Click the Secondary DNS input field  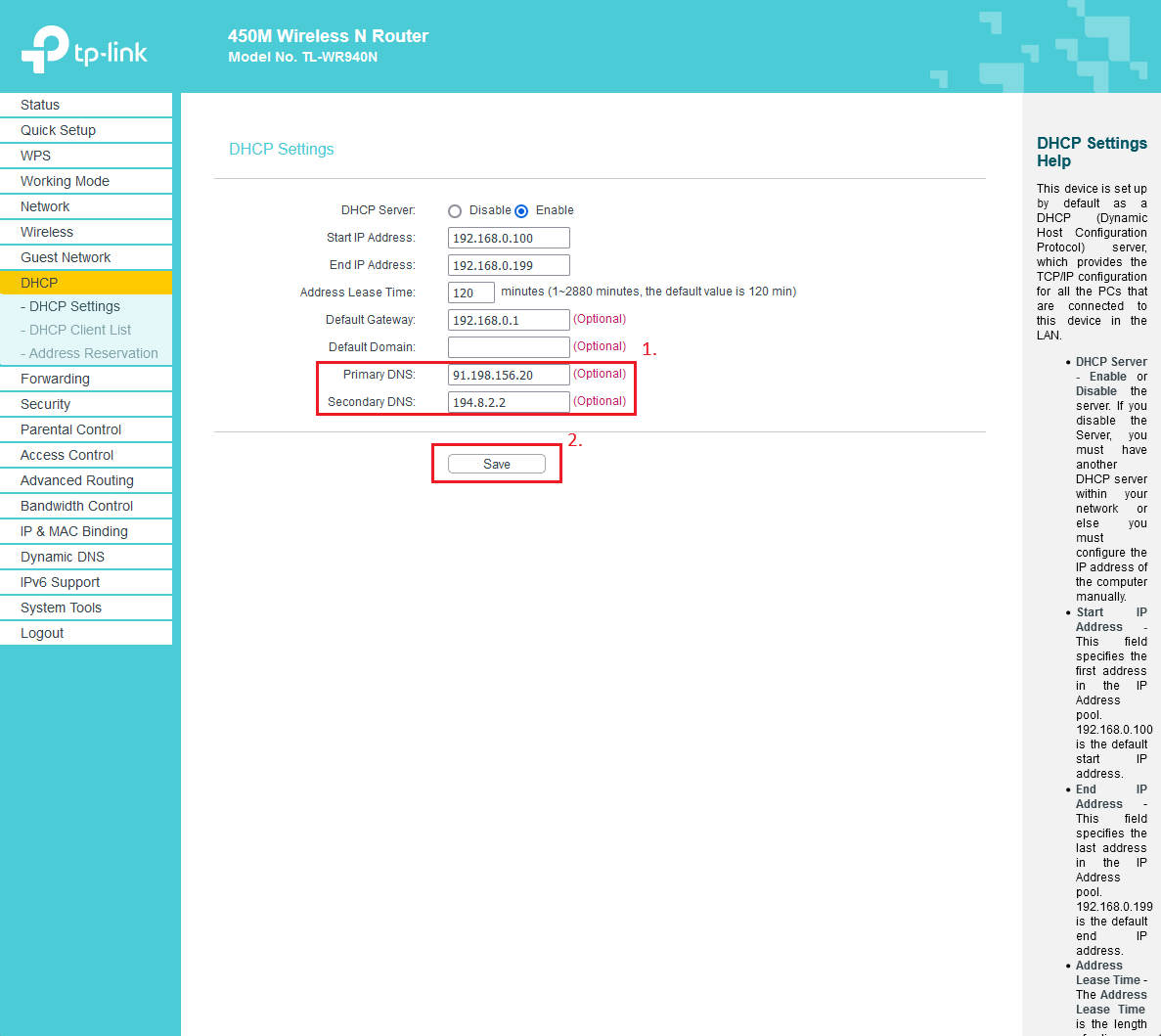[x=509, y=402]
